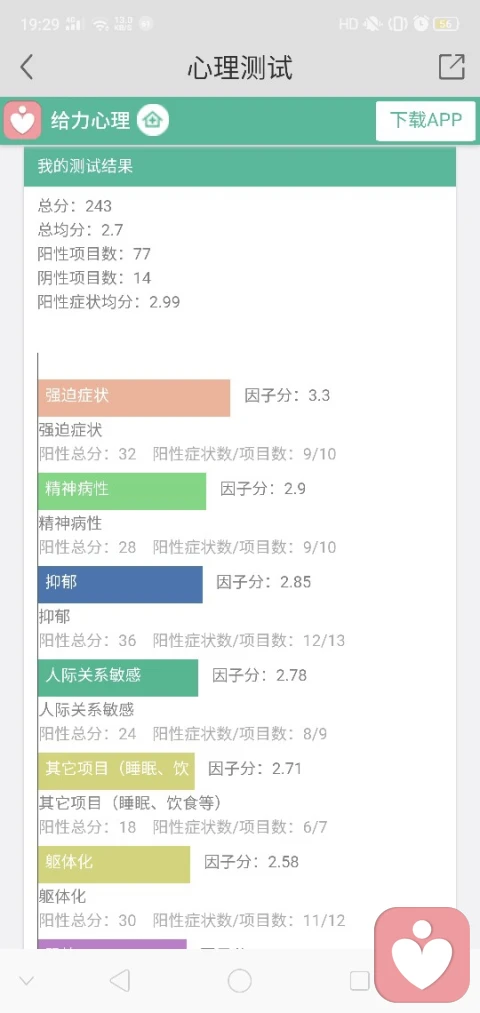Select the 人际关系敏感 teal bar

(118, 678)
